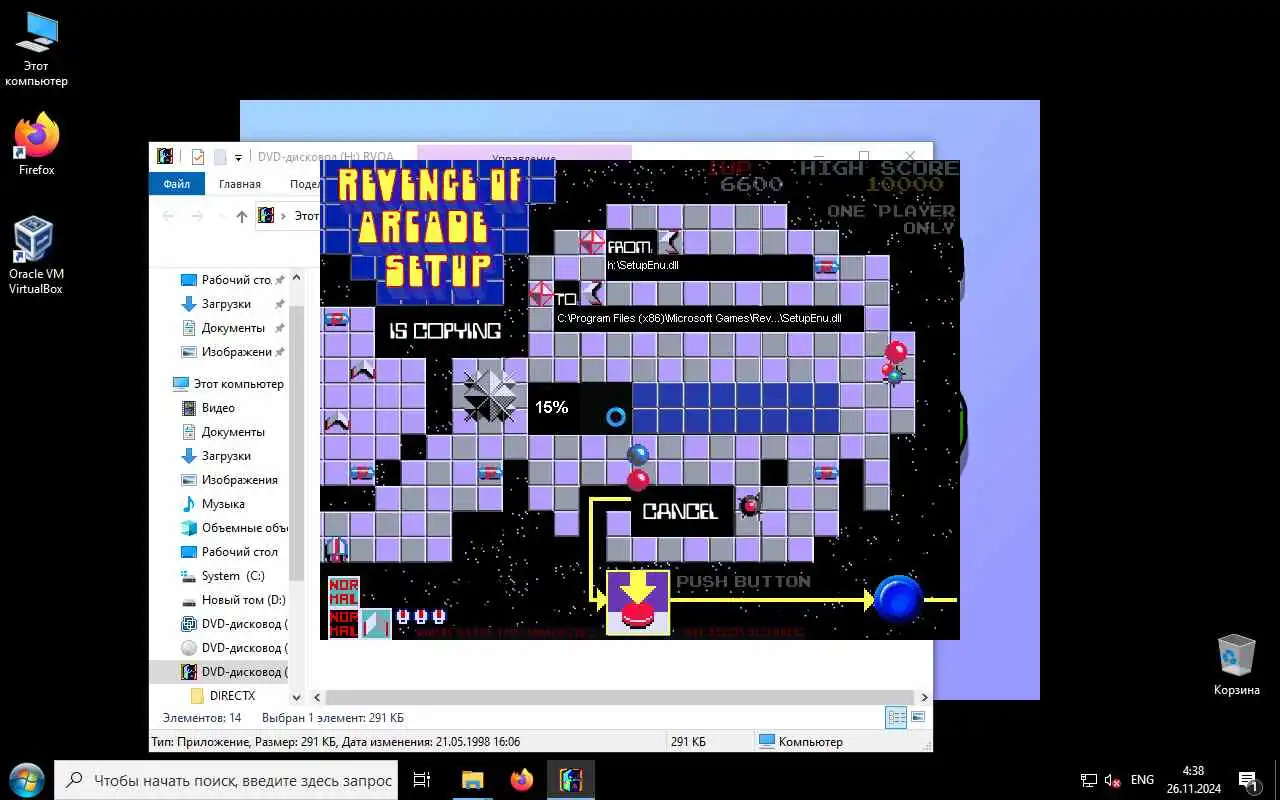Viewport: 1280px width, 800px height.
Task: Expand the breadcrumb chevron before Этот
Action: (x=284, y=216)
